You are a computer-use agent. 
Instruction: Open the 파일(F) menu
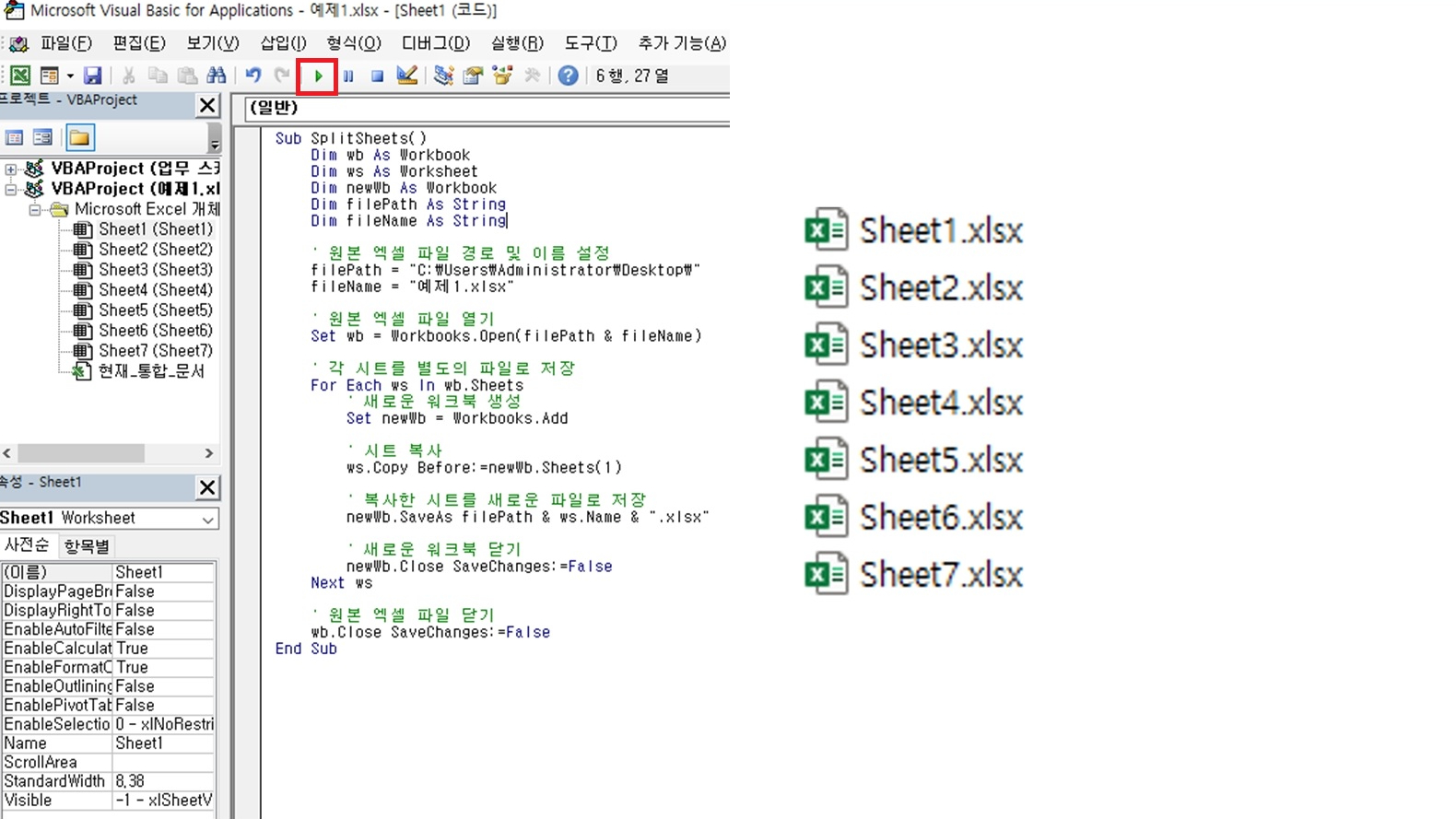(65, 43)
